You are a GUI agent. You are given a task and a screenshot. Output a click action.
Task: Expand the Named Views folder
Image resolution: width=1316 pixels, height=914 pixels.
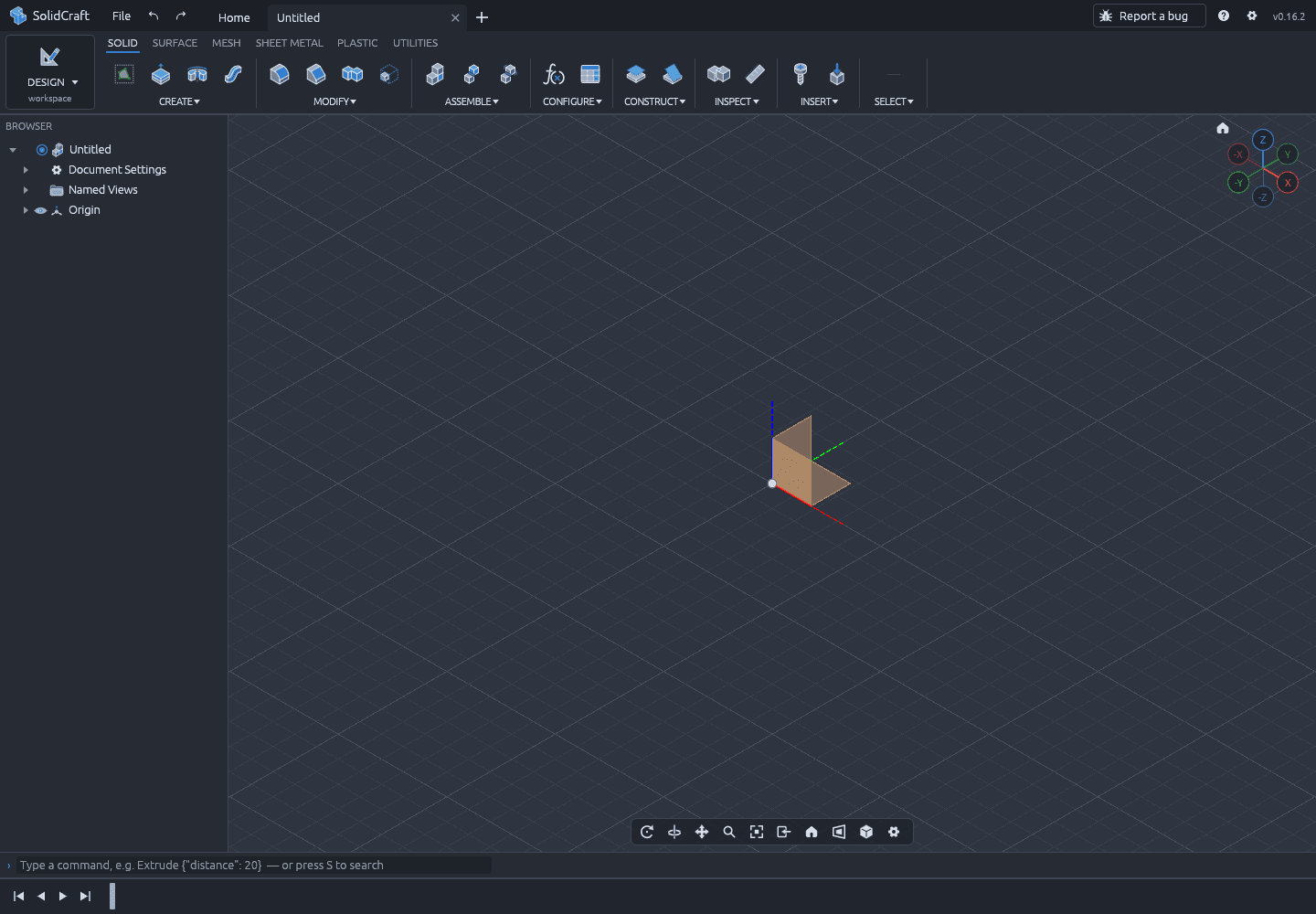[x=26, y=190]
